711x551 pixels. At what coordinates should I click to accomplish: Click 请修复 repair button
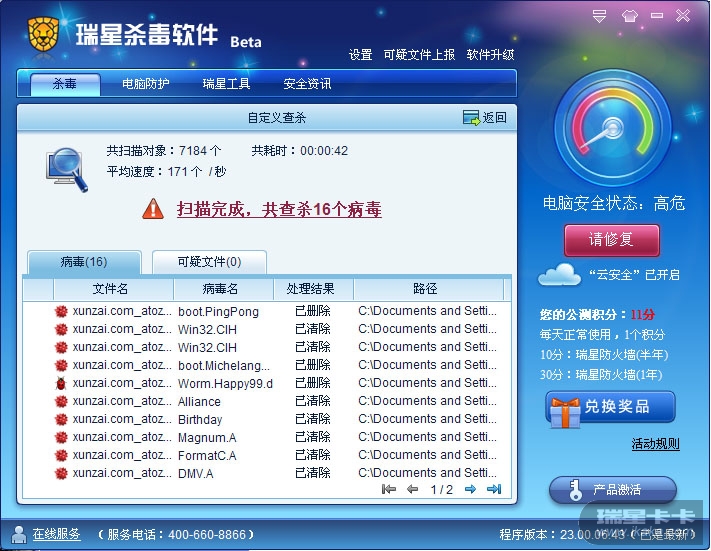(612, 240)
